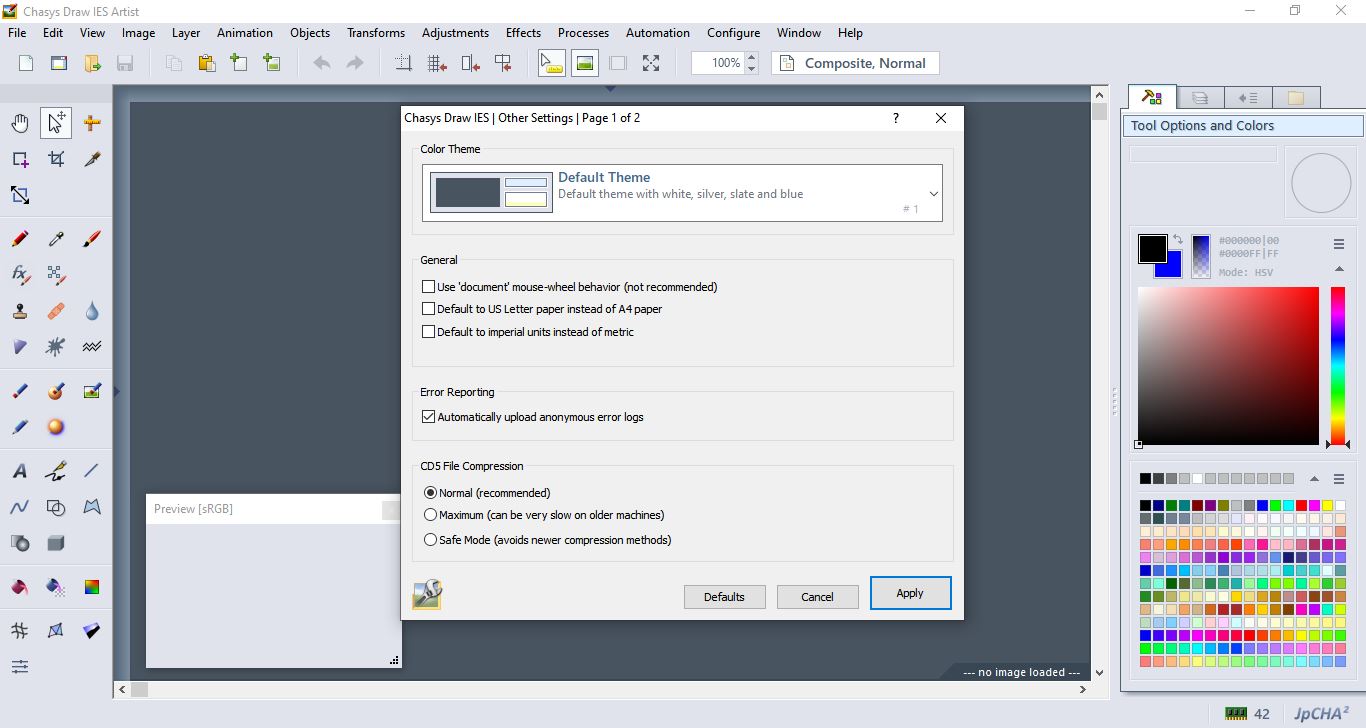1366x728 pixels.
Task: Select Maximum compression radio option
Action: coord(431,515)
